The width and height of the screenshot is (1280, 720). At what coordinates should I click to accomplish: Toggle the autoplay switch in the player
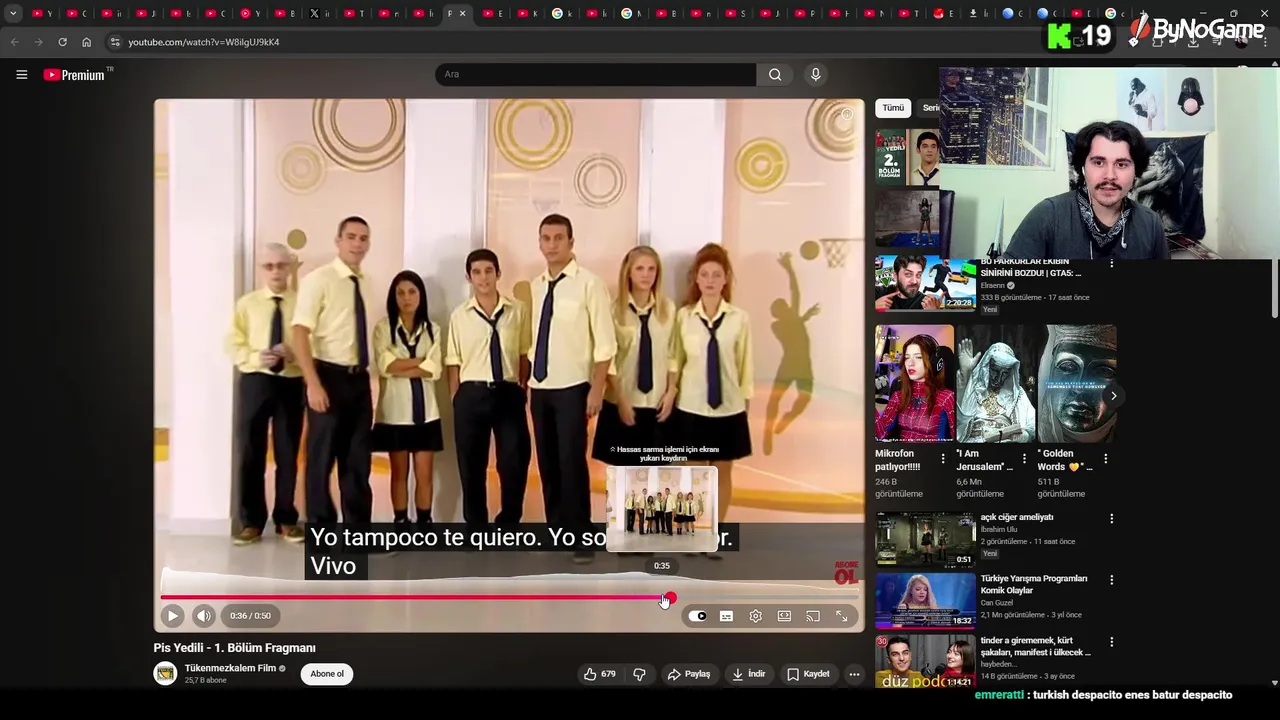point(697,616)
